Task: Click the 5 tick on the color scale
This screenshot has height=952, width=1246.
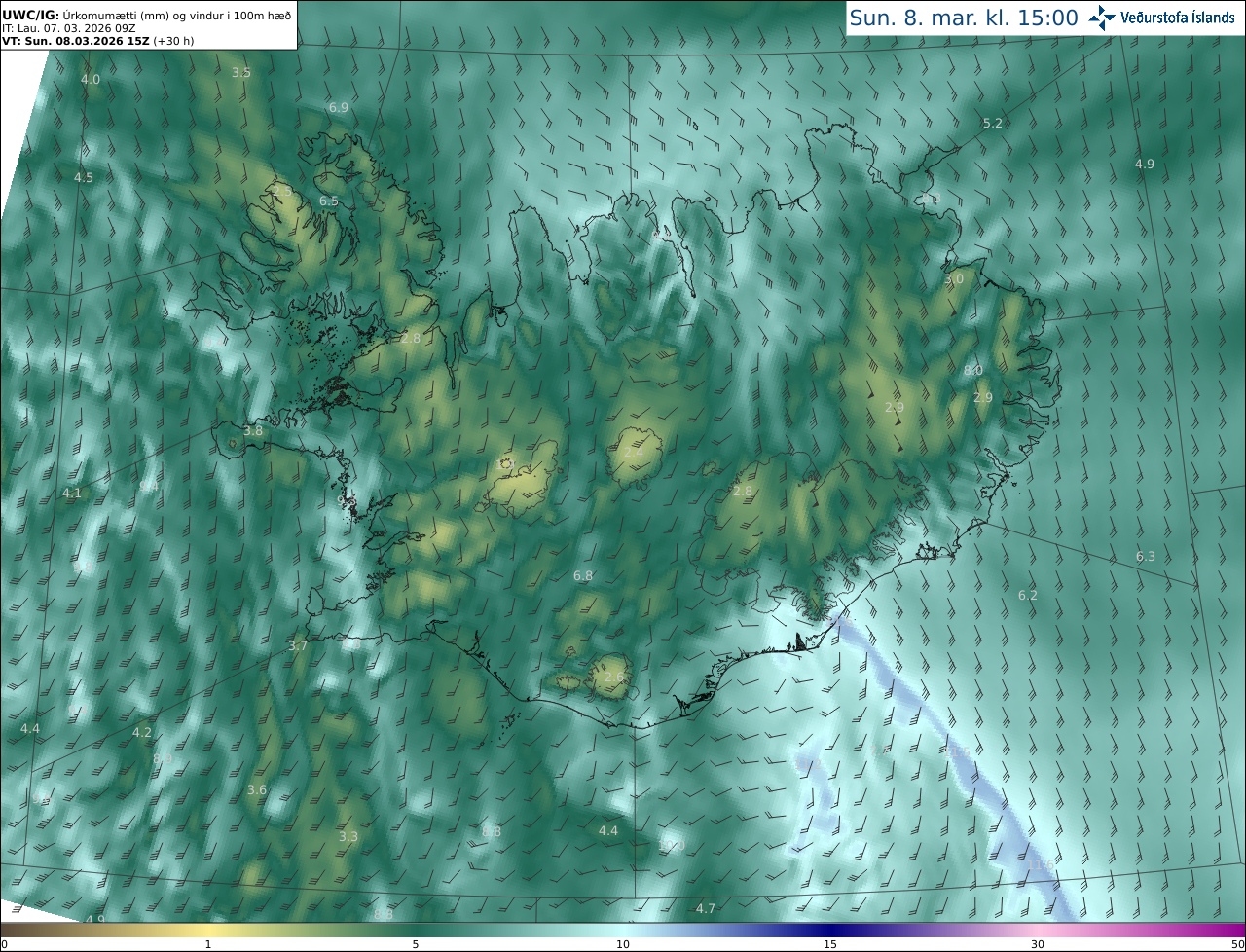Action: click(416, 944)
